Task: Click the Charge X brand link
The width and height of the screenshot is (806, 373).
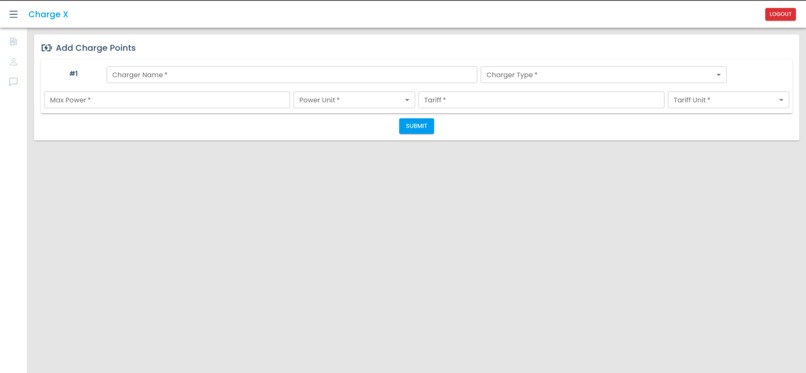Action: point(48,14)
